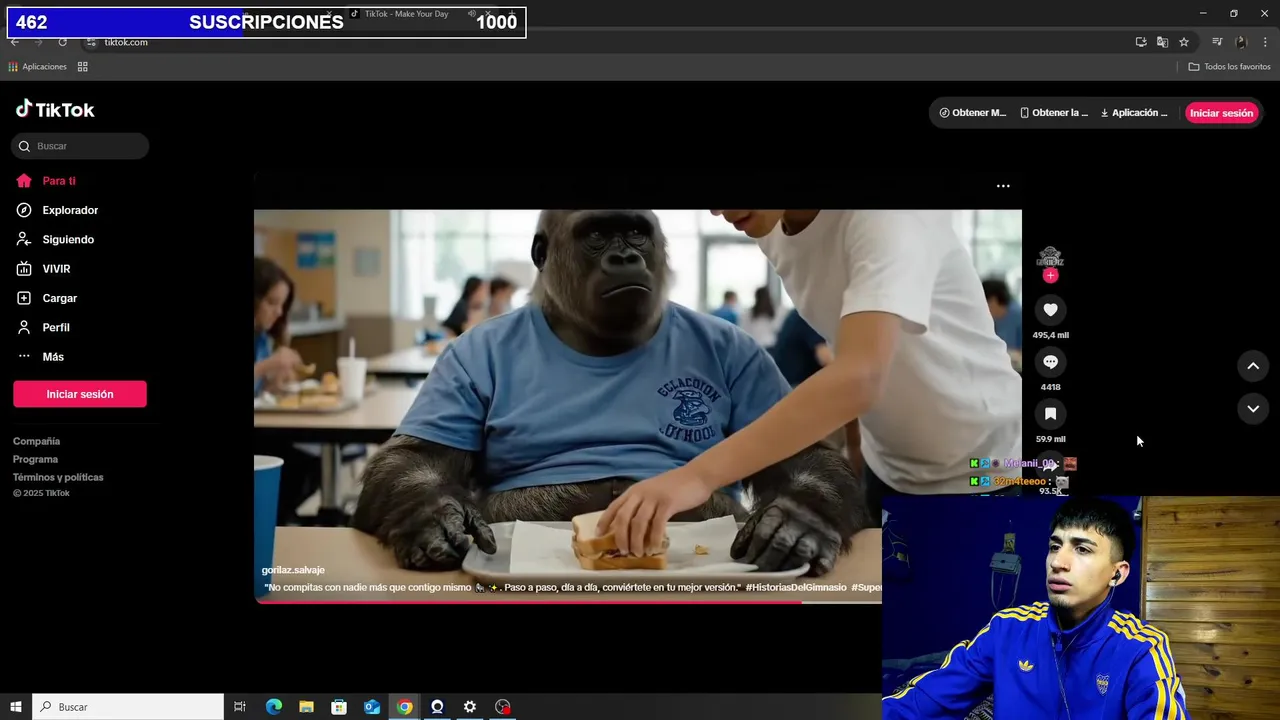This screenshot has width=1280, height=720.
Task: Launch Microsoft Edge from the taskbar
Action: (x=274, y=707)
